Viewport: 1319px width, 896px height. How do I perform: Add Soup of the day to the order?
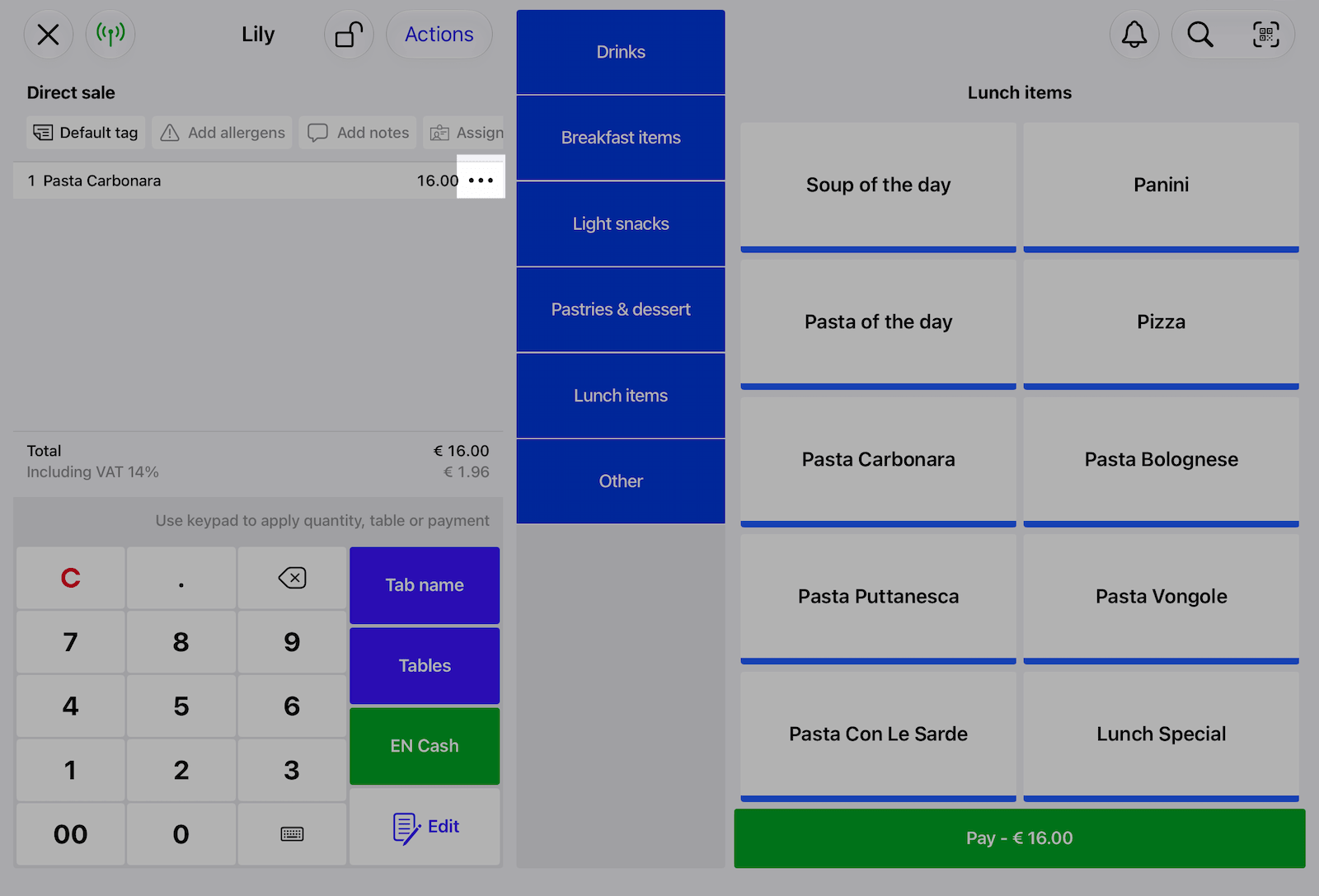coord(879,187)
